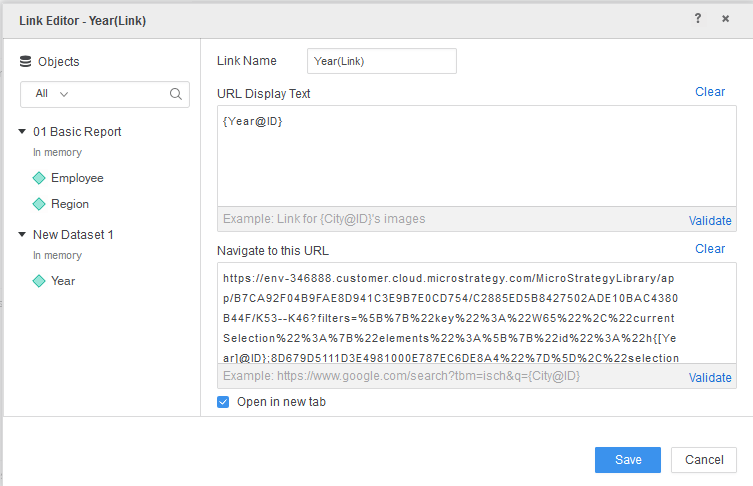The image size is (753, 486).
Task: Collapse the New Dataset 1 node
Action: tap(22, 235)
